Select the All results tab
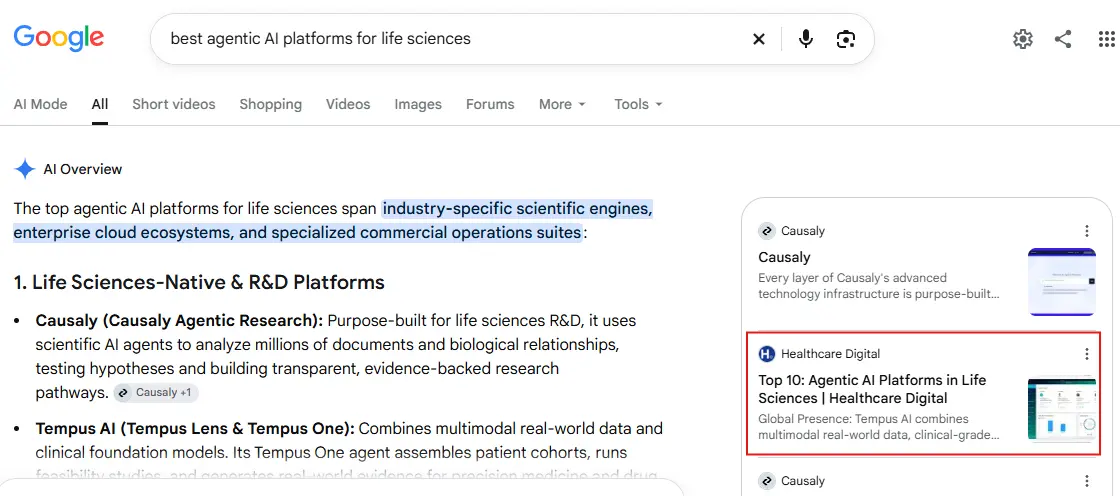Screen dimensions: 1120x496 click(x=100, y=104)
